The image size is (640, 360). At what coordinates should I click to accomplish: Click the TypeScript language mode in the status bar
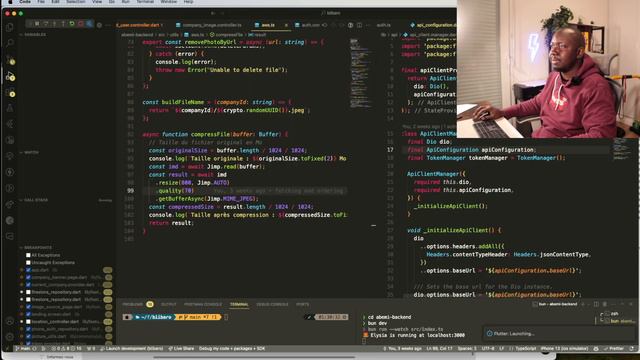click(523, 349)
